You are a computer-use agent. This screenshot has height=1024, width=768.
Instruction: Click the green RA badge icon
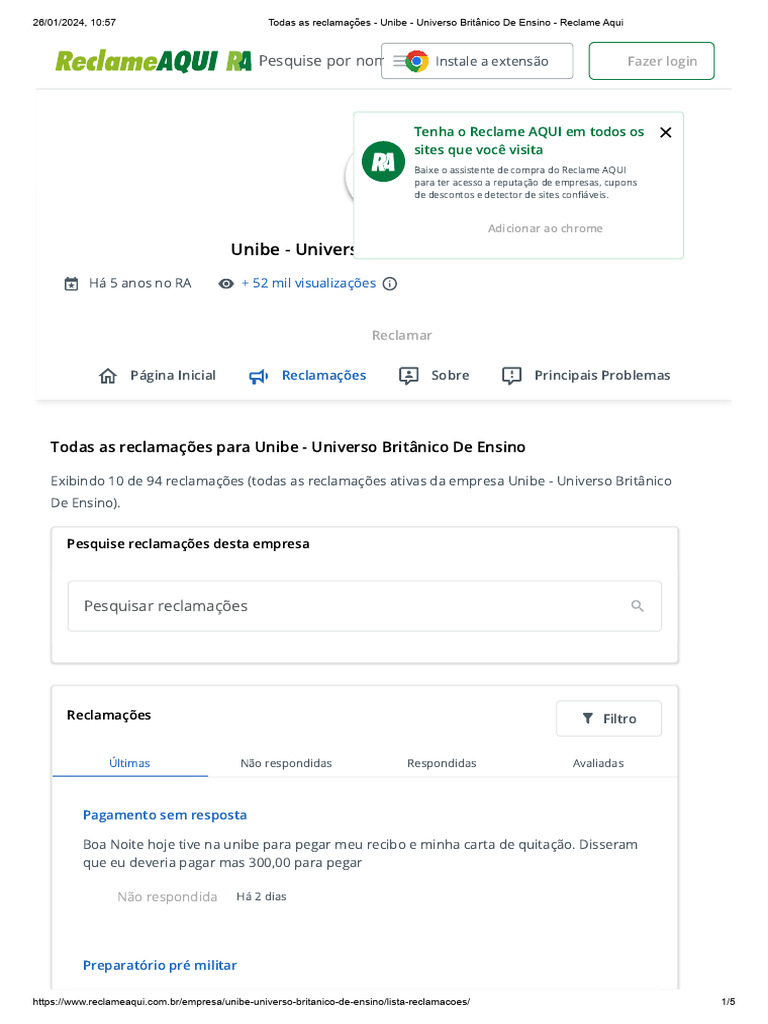383,162
